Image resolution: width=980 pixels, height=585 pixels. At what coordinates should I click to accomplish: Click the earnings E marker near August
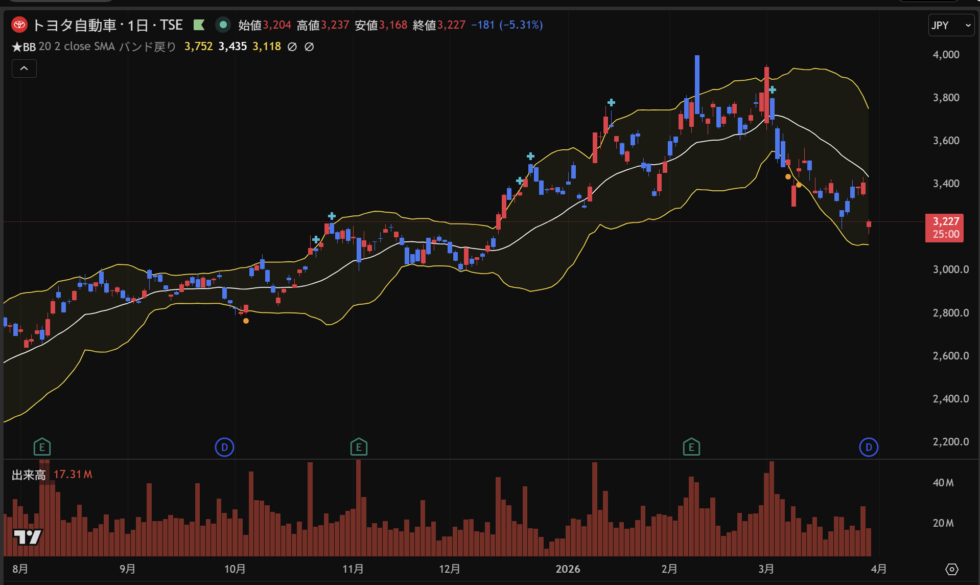point(42,446)
